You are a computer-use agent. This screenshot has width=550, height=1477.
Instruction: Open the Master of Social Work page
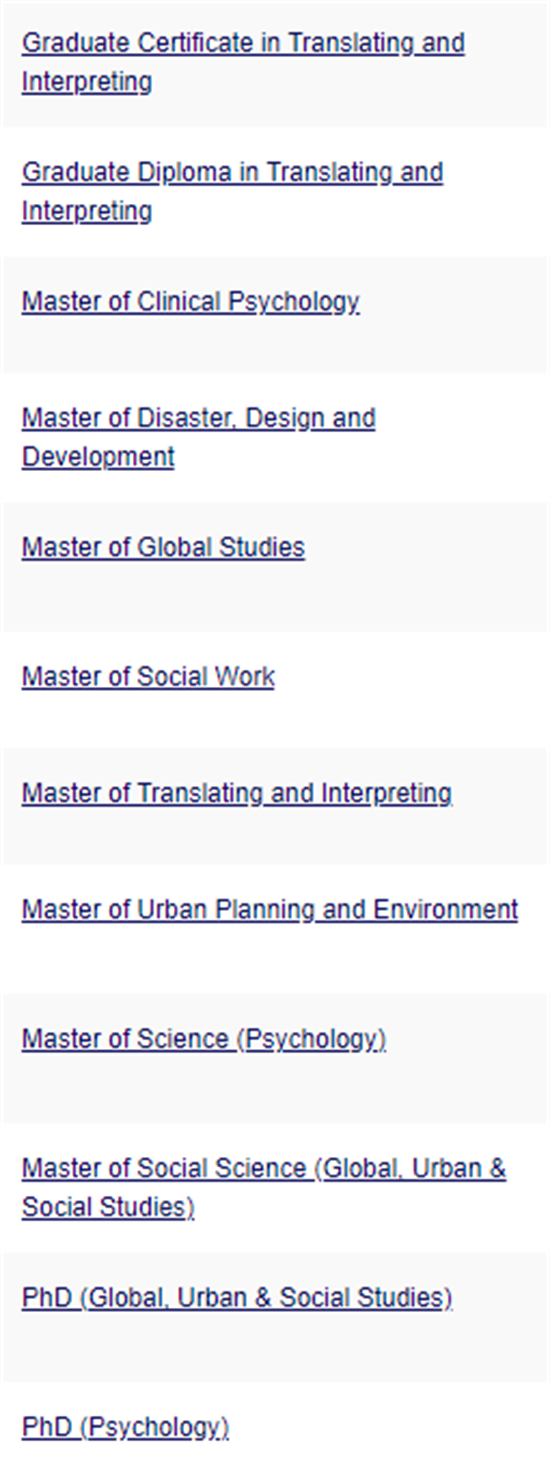tap(148, 677)
